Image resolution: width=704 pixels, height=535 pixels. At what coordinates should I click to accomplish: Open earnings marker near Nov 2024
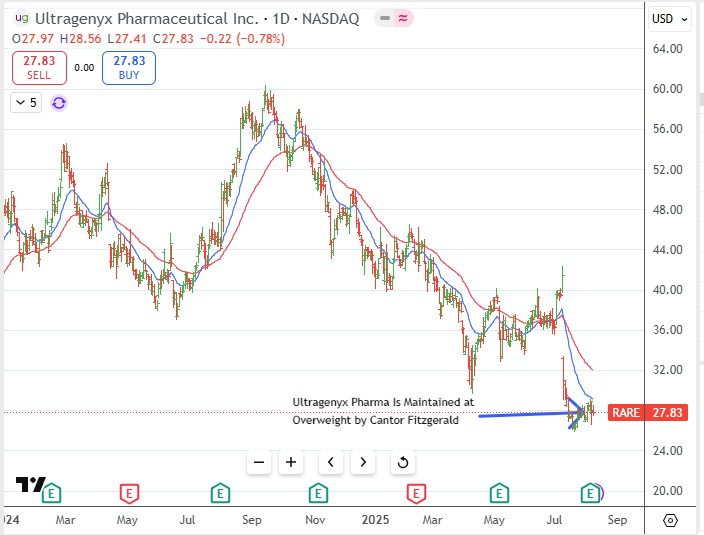pos(318,493)
